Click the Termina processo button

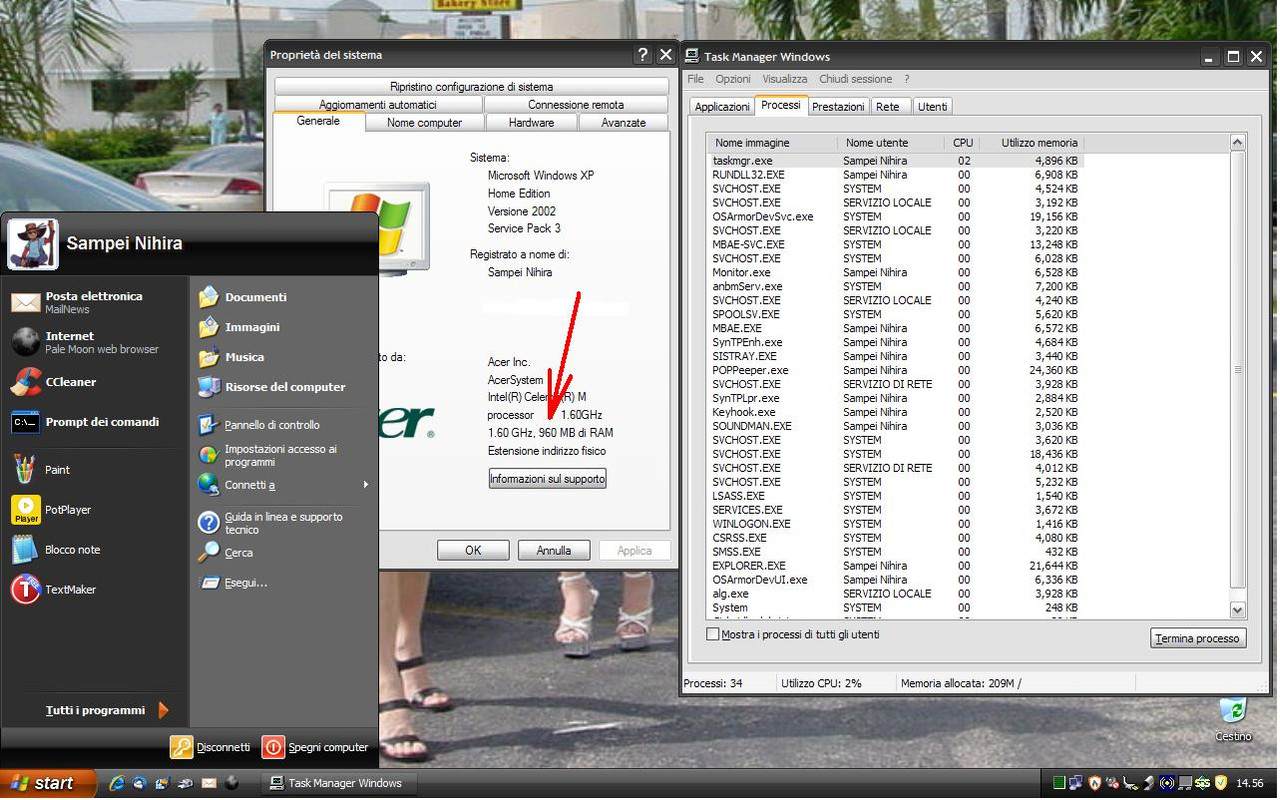(x=1198, y=638)
